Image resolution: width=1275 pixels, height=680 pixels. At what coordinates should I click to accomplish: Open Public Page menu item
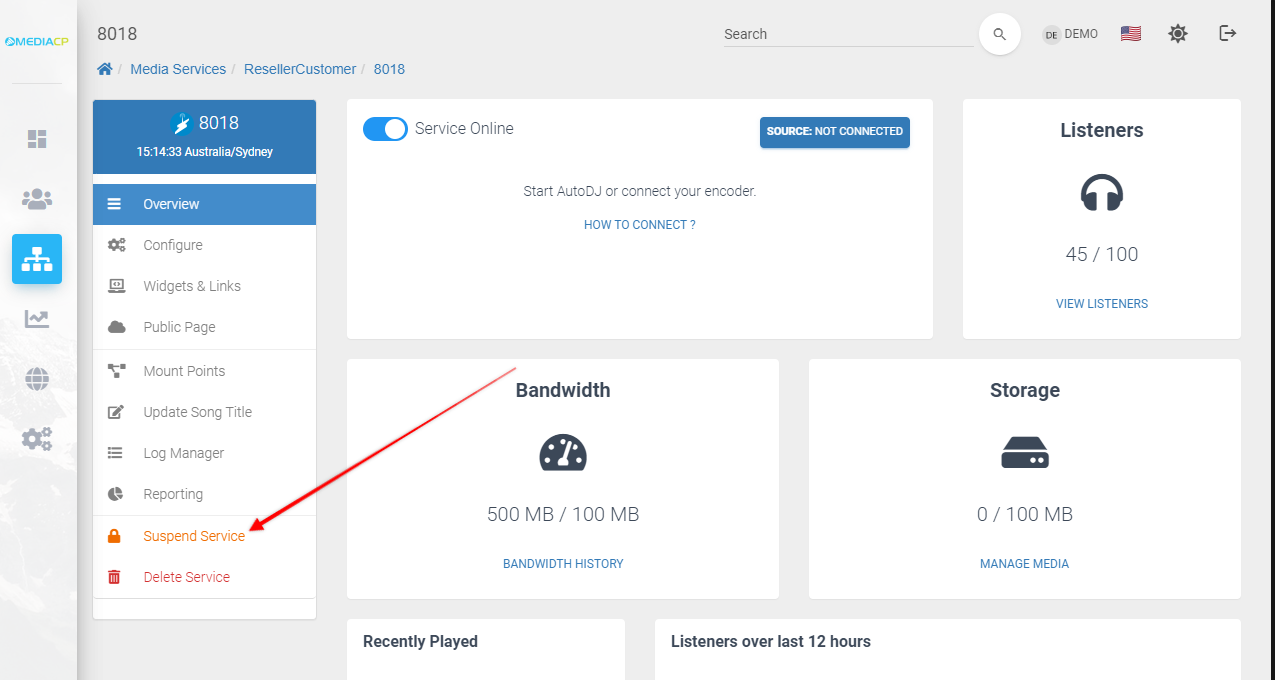[204, 327]
